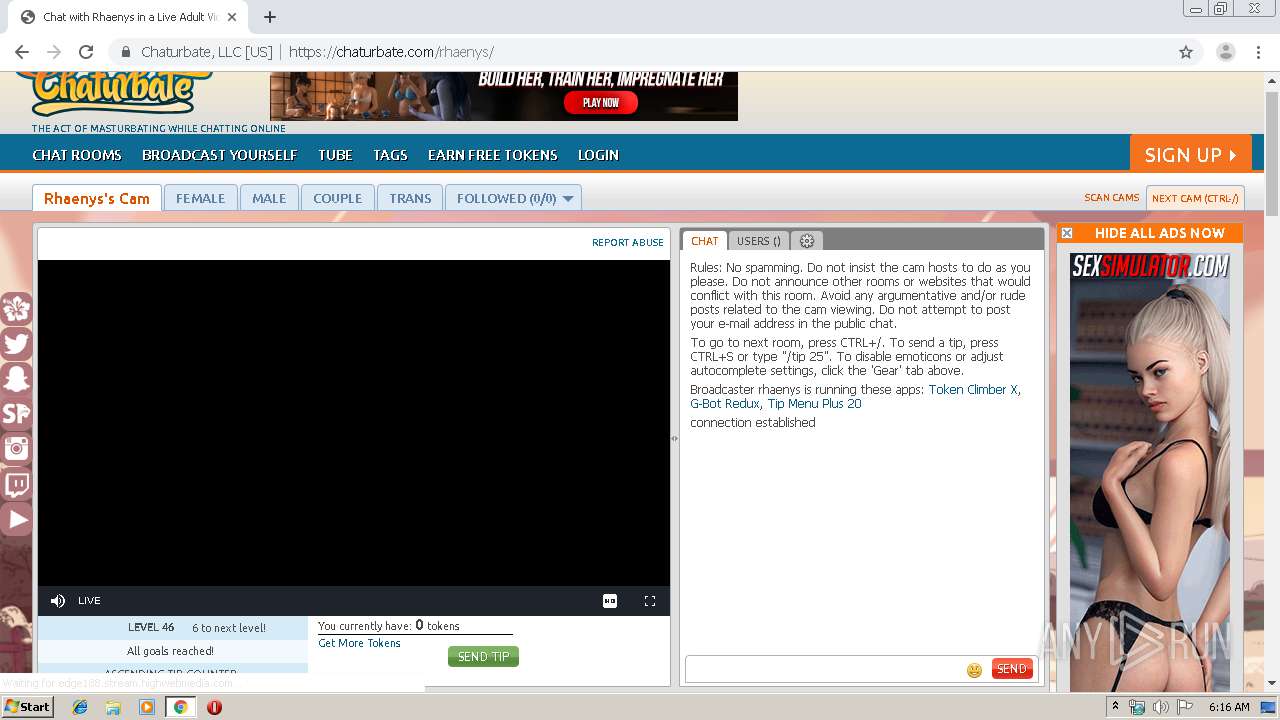Click the YouTube play icon in sidebar
Image resolution: width=1280 pixels, height=720 pixels.
pyautogui.click(x=16, y=519)
